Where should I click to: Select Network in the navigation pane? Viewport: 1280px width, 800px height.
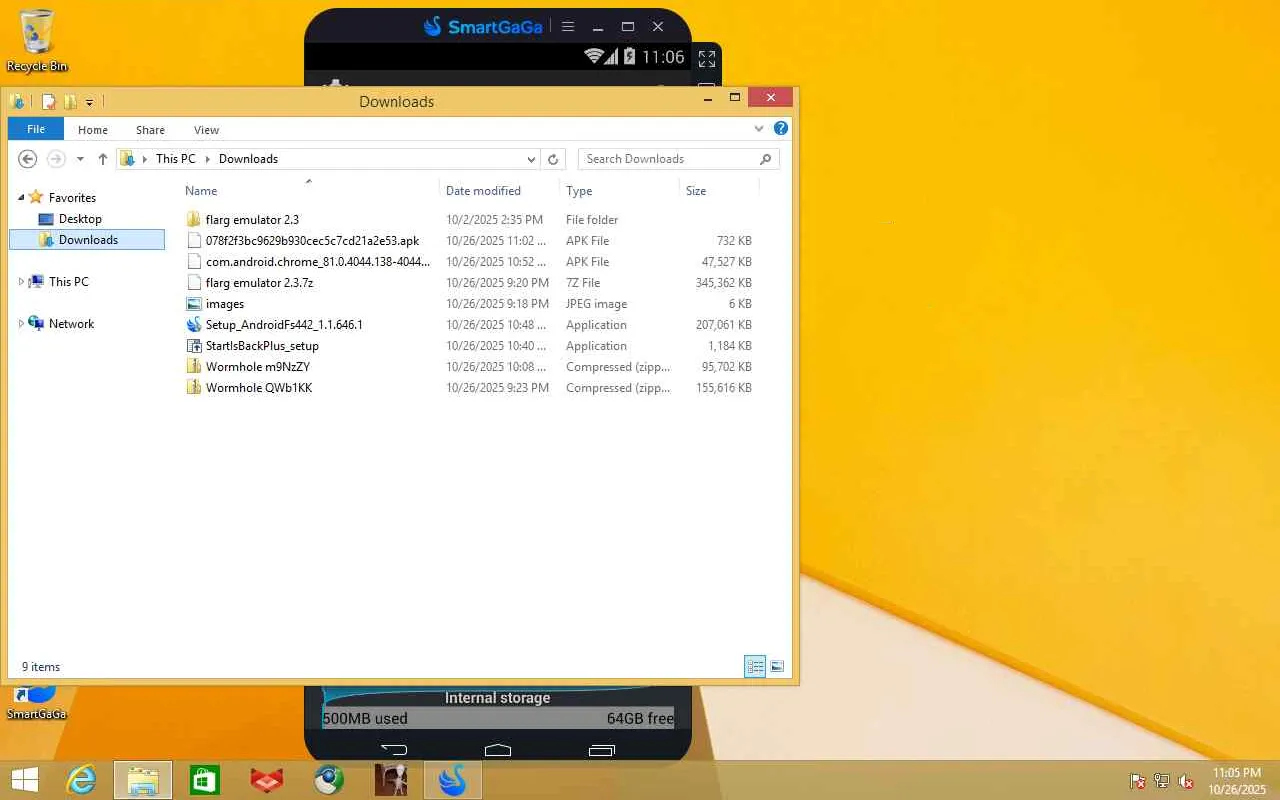(71, 324)
